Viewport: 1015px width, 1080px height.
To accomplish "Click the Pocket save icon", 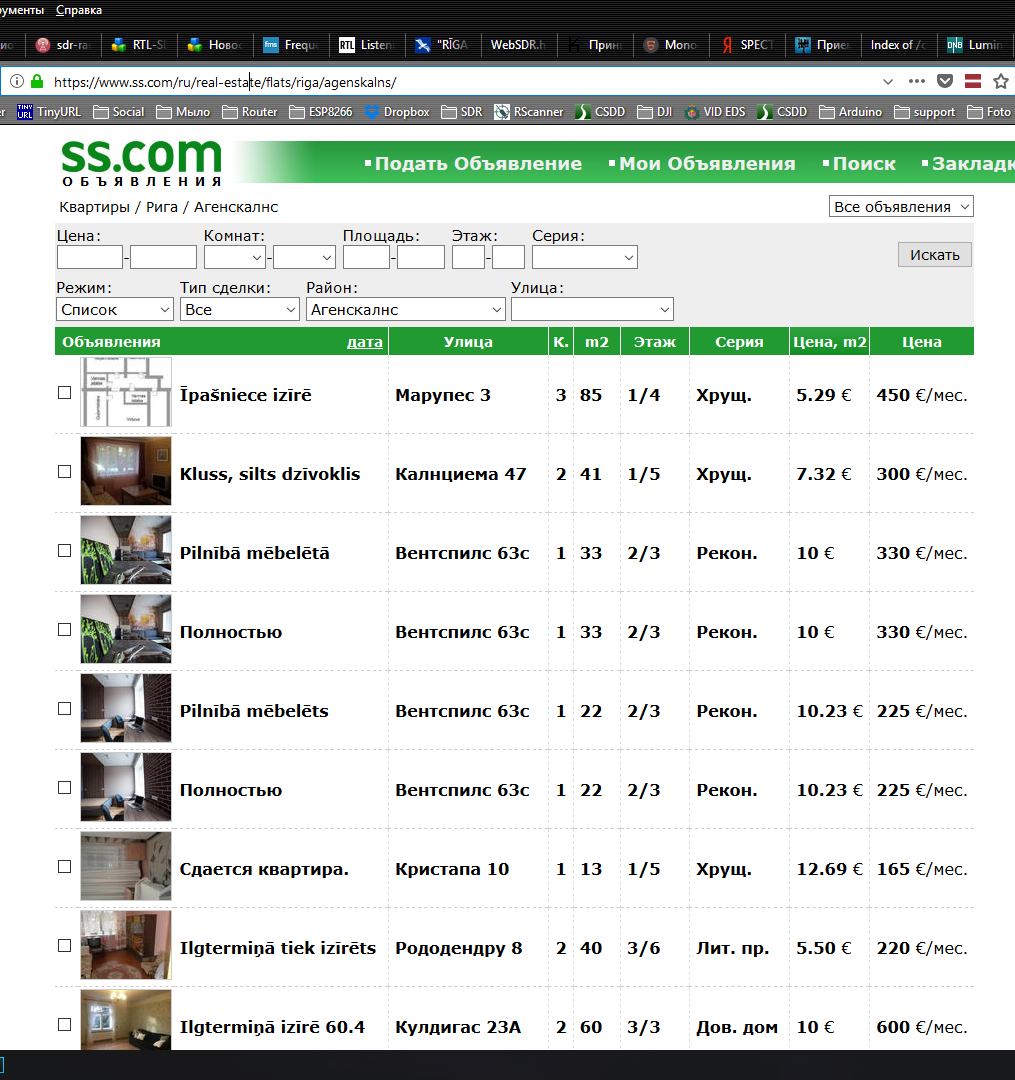I will pos(945,81).
